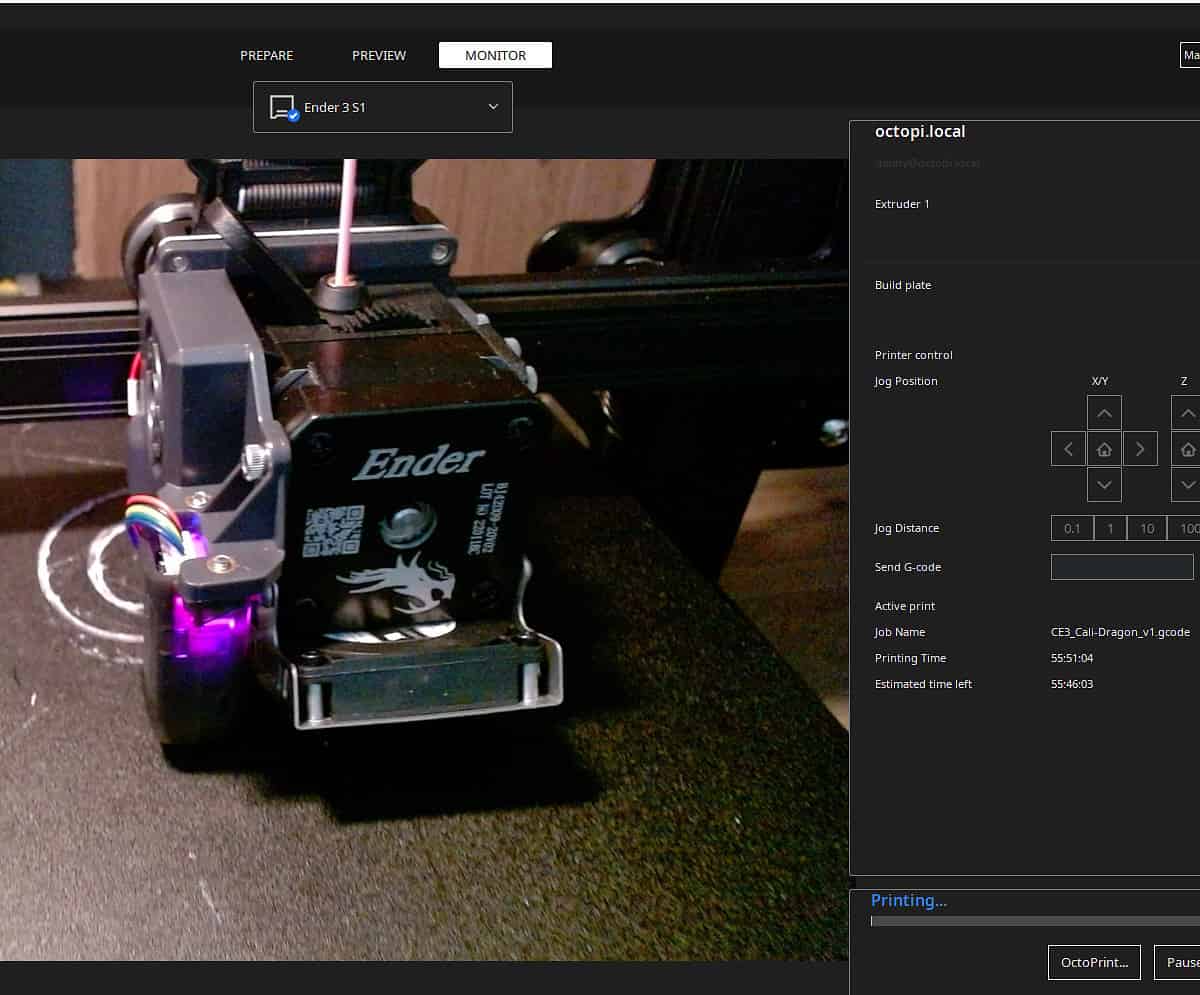Click the octopi.local printer title
The width and height of the screenshot is (1200, 995).
[920, 131]
